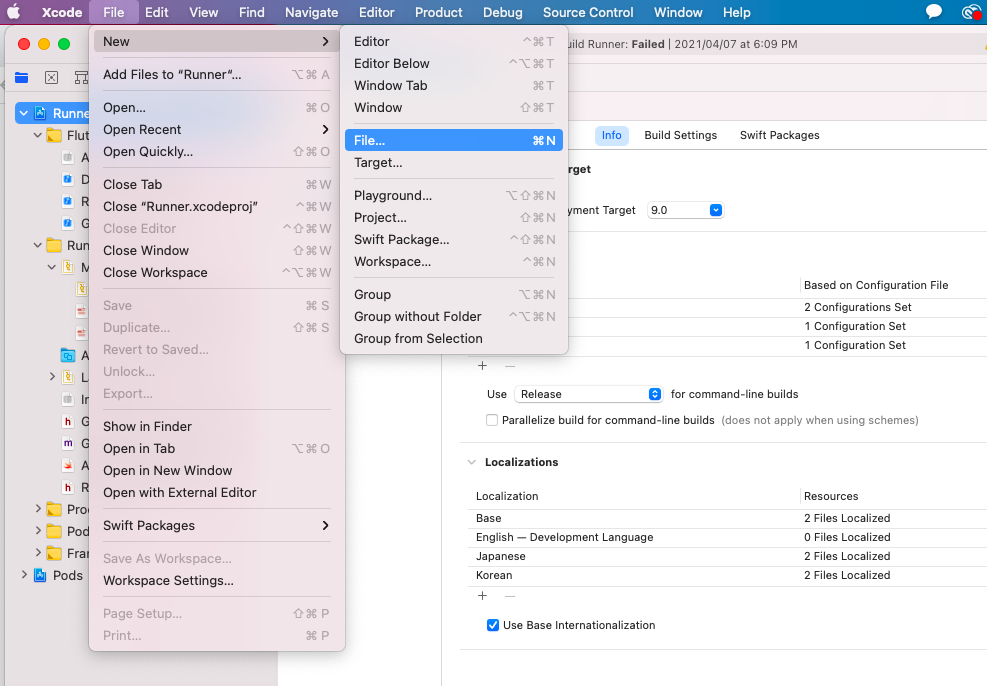This screenshot has height=686, width=987.
Task: Show the source control navigator icon
Action: 52,77
